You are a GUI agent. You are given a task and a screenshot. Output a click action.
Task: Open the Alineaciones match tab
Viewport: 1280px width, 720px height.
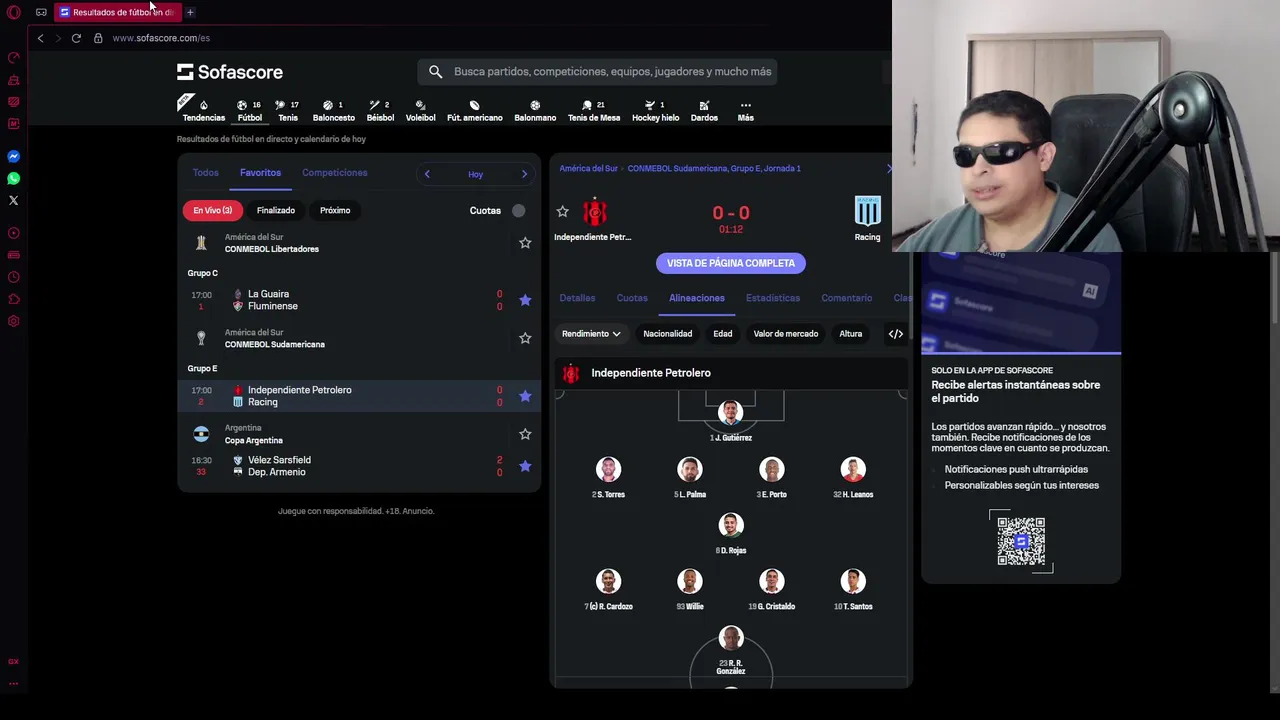697,298
